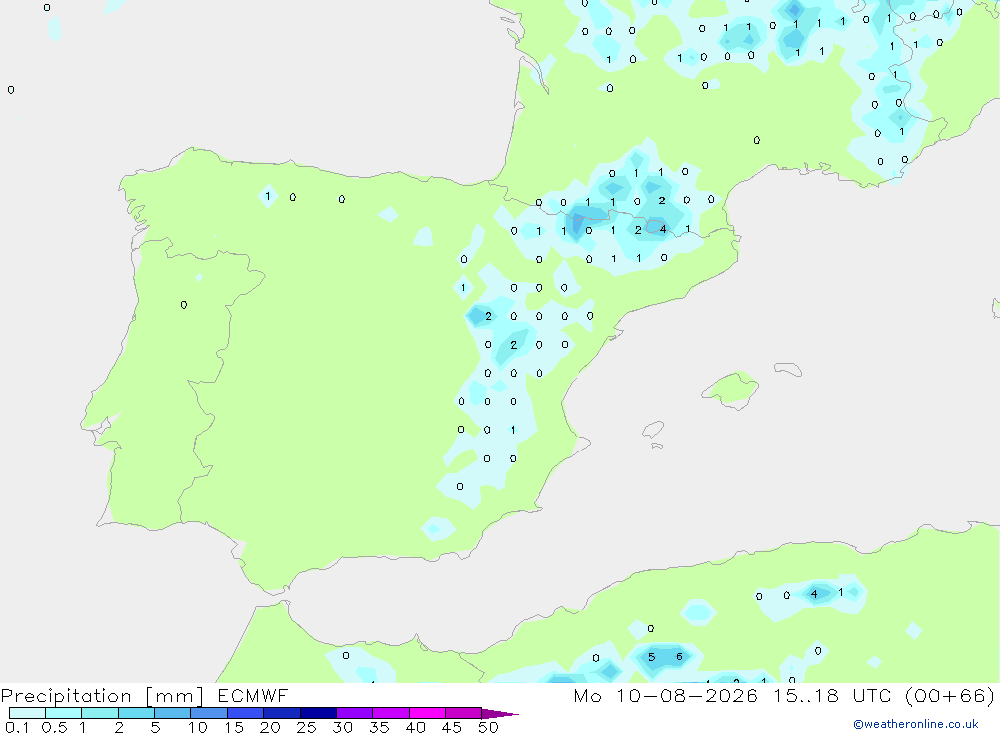
Task: Click the legend value '0.1'
Action: [17, 727]
